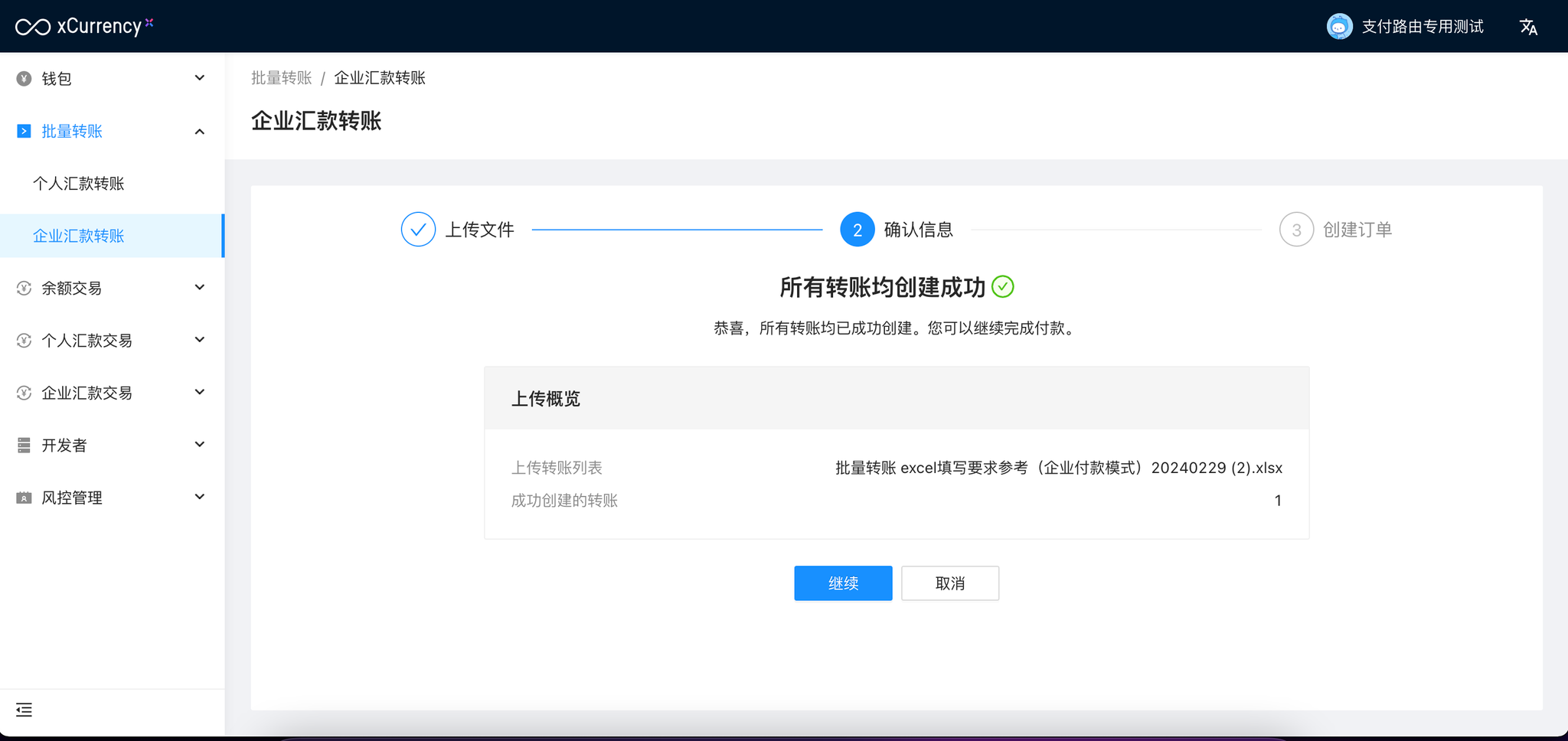Click the 创建订单 step label
Image resolution: width=1568 pixels, height=741 pixels.
click(x=1357, y=230)
